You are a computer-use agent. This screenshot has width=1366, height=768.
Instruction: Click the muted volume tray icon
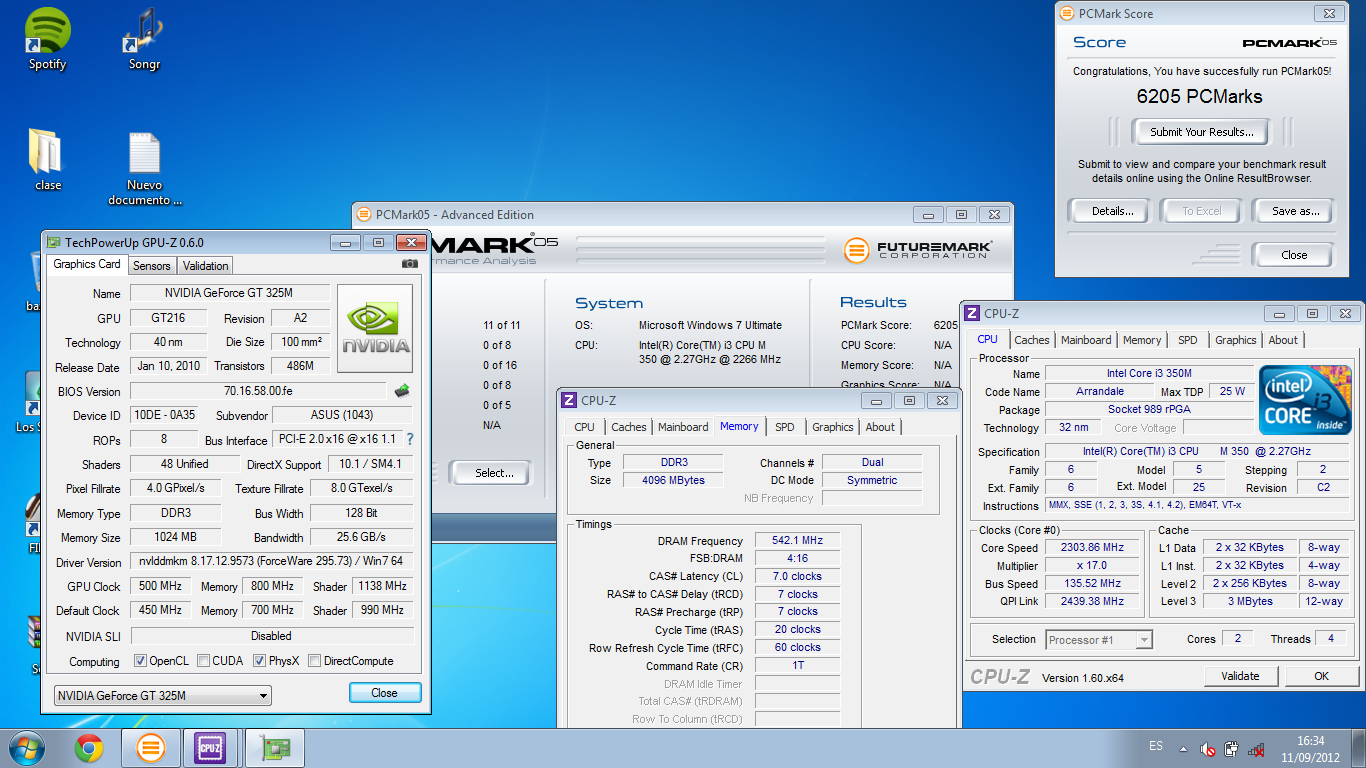click(x=1208, y=749)
